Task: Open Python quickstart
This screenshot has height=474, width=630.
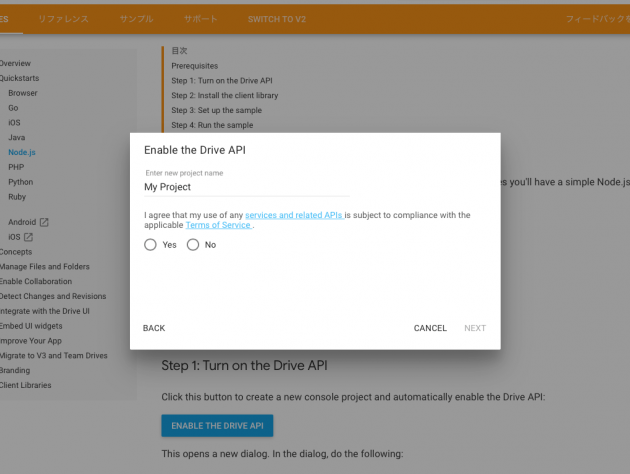Action: coord(20,182)
